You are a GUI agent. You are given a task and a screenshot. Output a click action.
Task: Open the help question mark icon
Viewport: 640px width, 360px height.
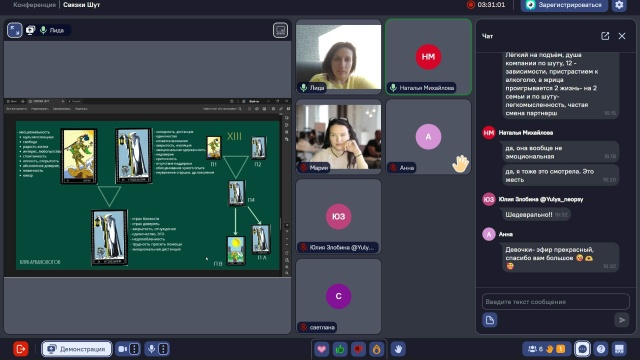[601, 349]
